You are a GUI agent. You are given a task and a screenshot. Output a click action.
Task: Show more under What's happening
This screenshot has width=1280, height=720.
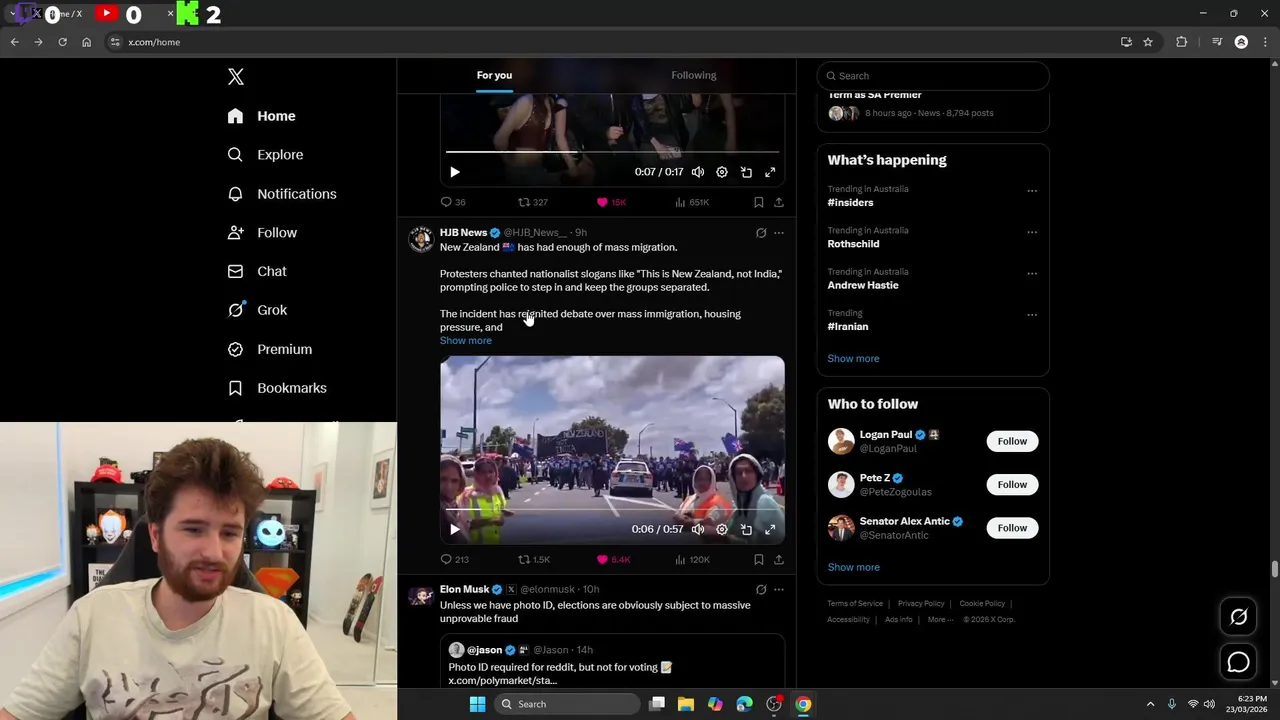pyautogui.click(x=853, y=359)
